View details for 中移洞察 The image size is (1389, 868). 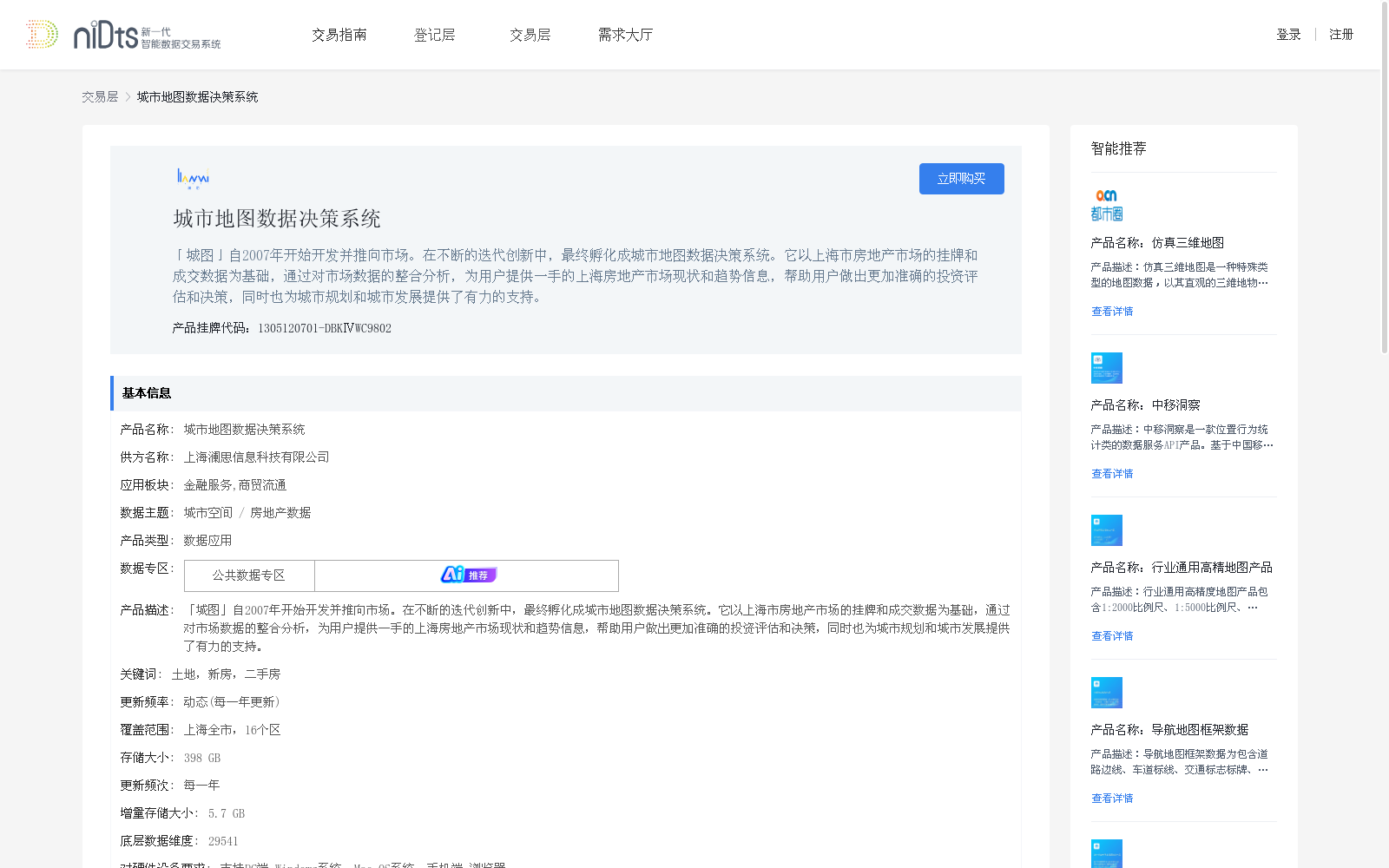pyautogui.click(x=1112, y=474)
